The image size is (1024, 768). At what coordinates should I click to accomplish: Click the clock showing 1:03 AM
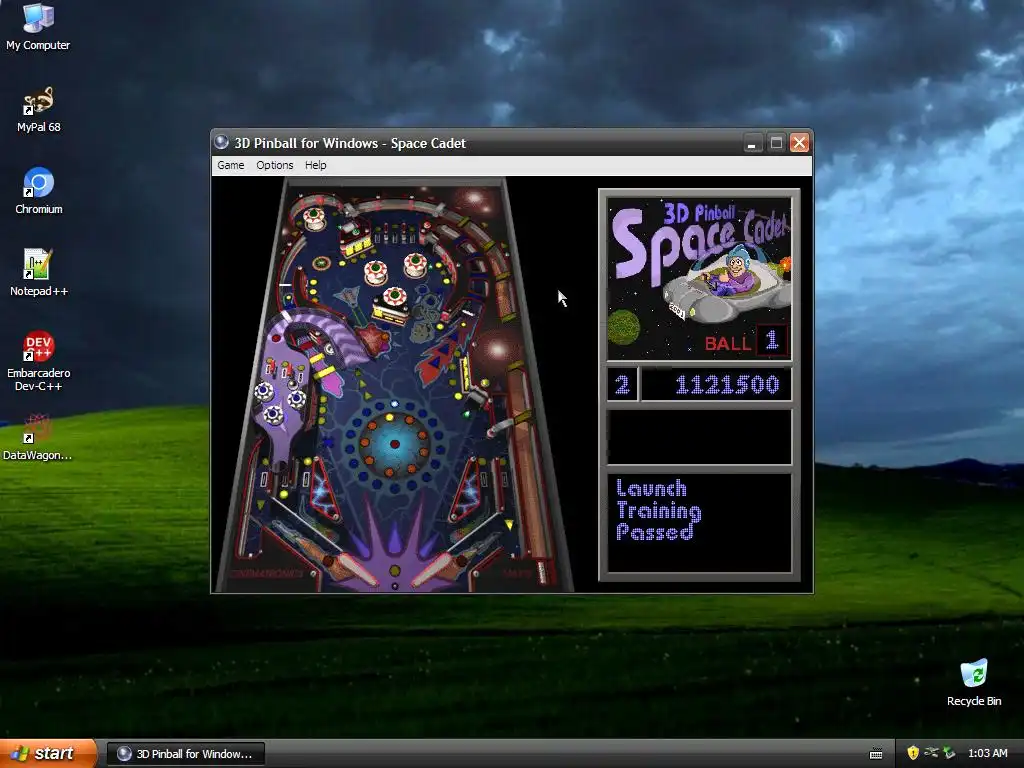(987, 753)
